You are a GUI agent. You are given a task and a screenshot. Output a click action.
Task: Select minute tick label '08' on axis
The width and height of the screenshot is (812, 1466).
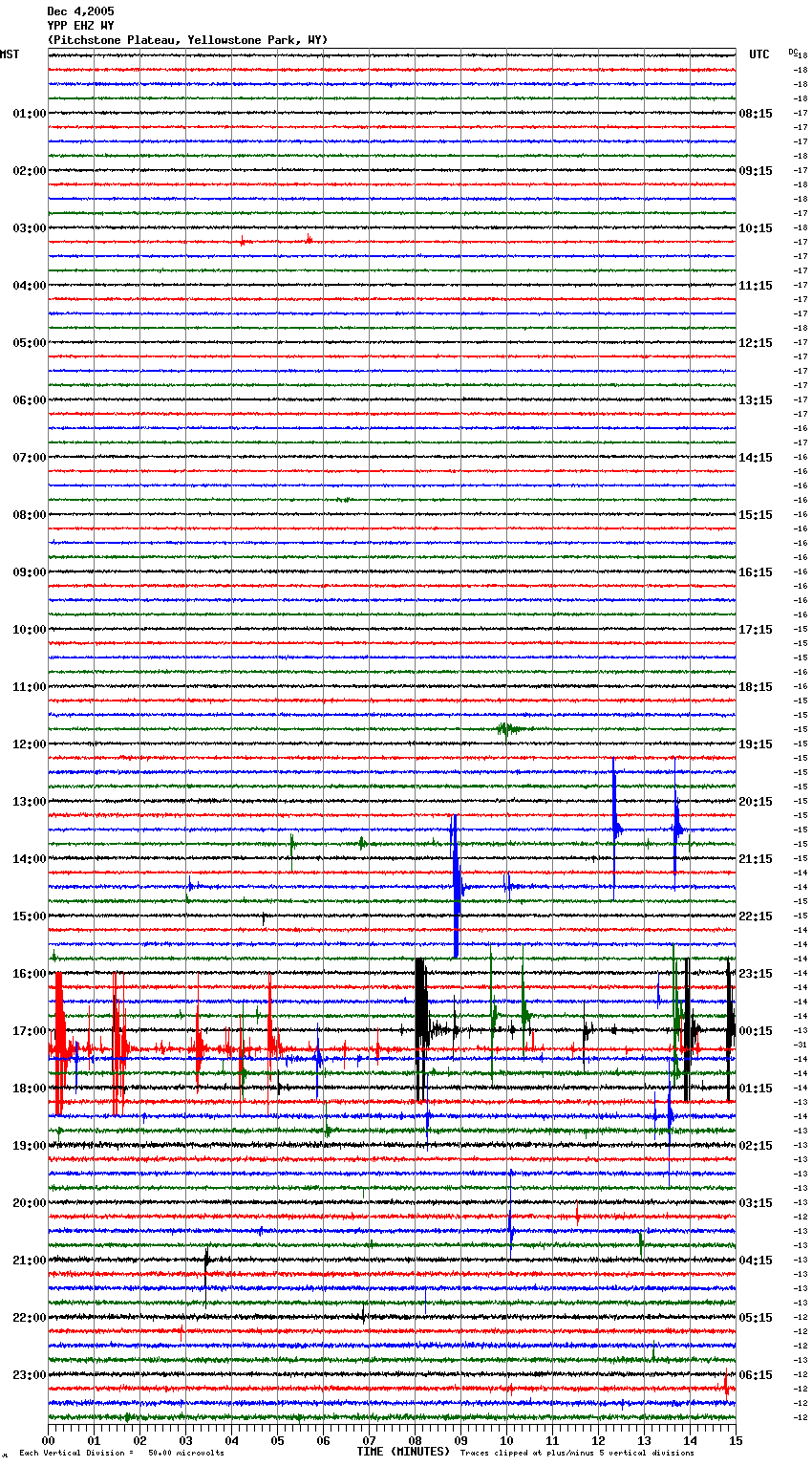click(x=415, y=1440)
